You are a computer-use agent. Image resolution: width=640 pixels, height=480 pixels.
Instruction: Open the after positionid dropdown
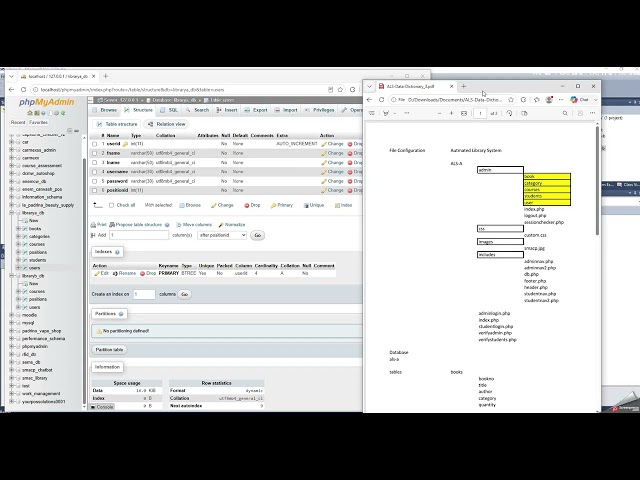222,235
